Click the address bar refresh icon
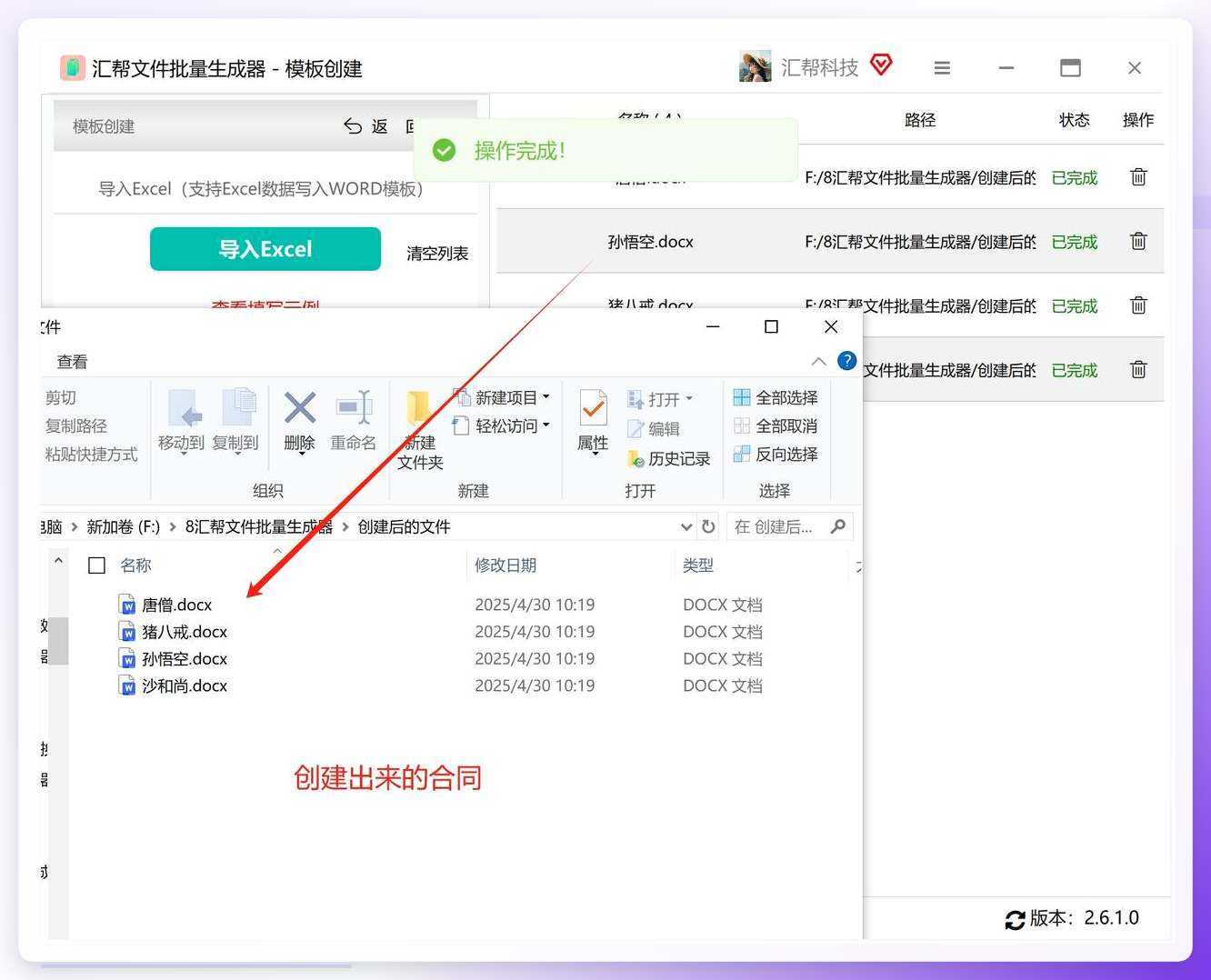Screen dimensions: 1211x980 708,526
